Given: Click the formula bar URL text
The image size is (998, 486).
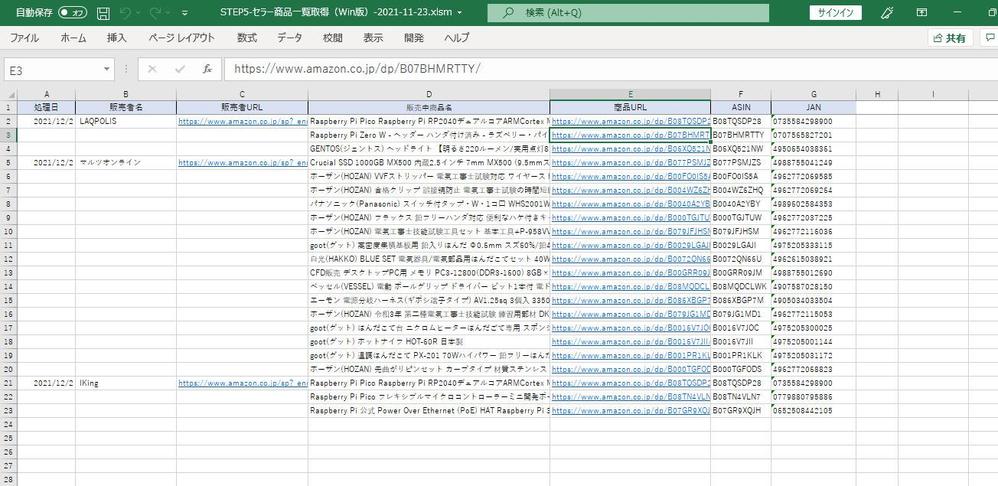Looking at the screenshot, I should (356, 69).
